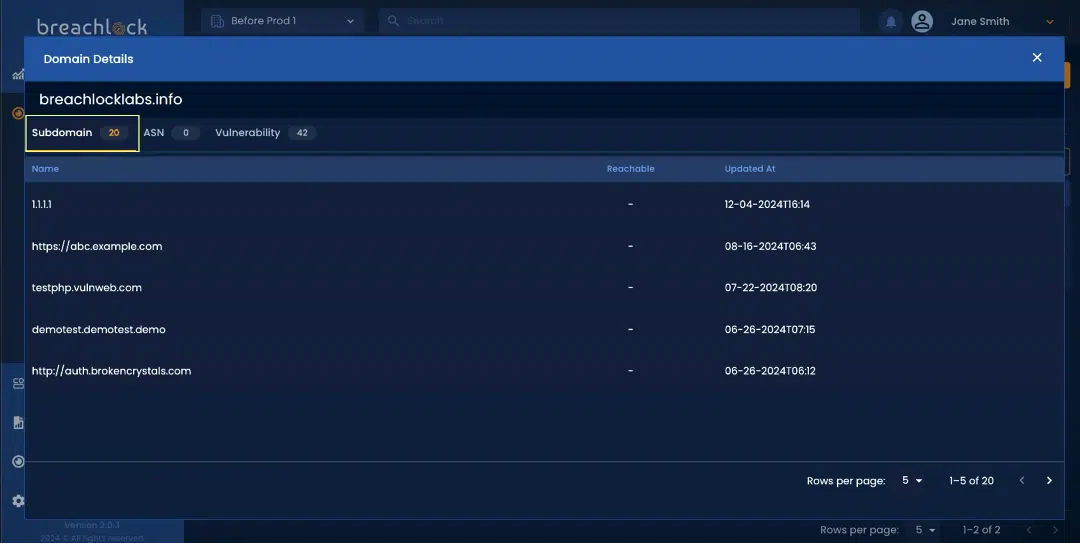1080x544 pixels.
Task: Click the 1–5 of 20 pagination label
Action: tap(971, 481)
